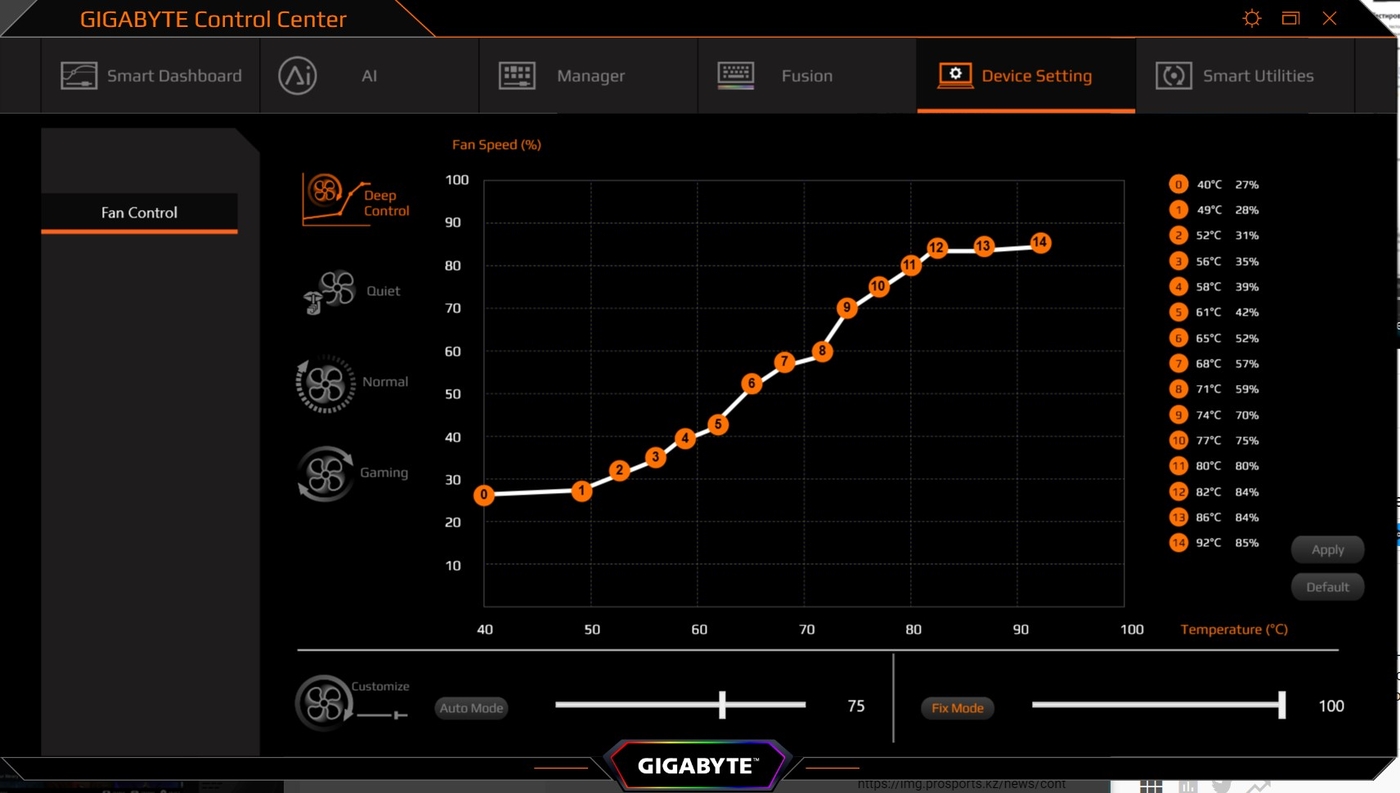Select the Normal fan mode icon
The height and width of the screenshot is (793, 1400).
pos(326,384)
